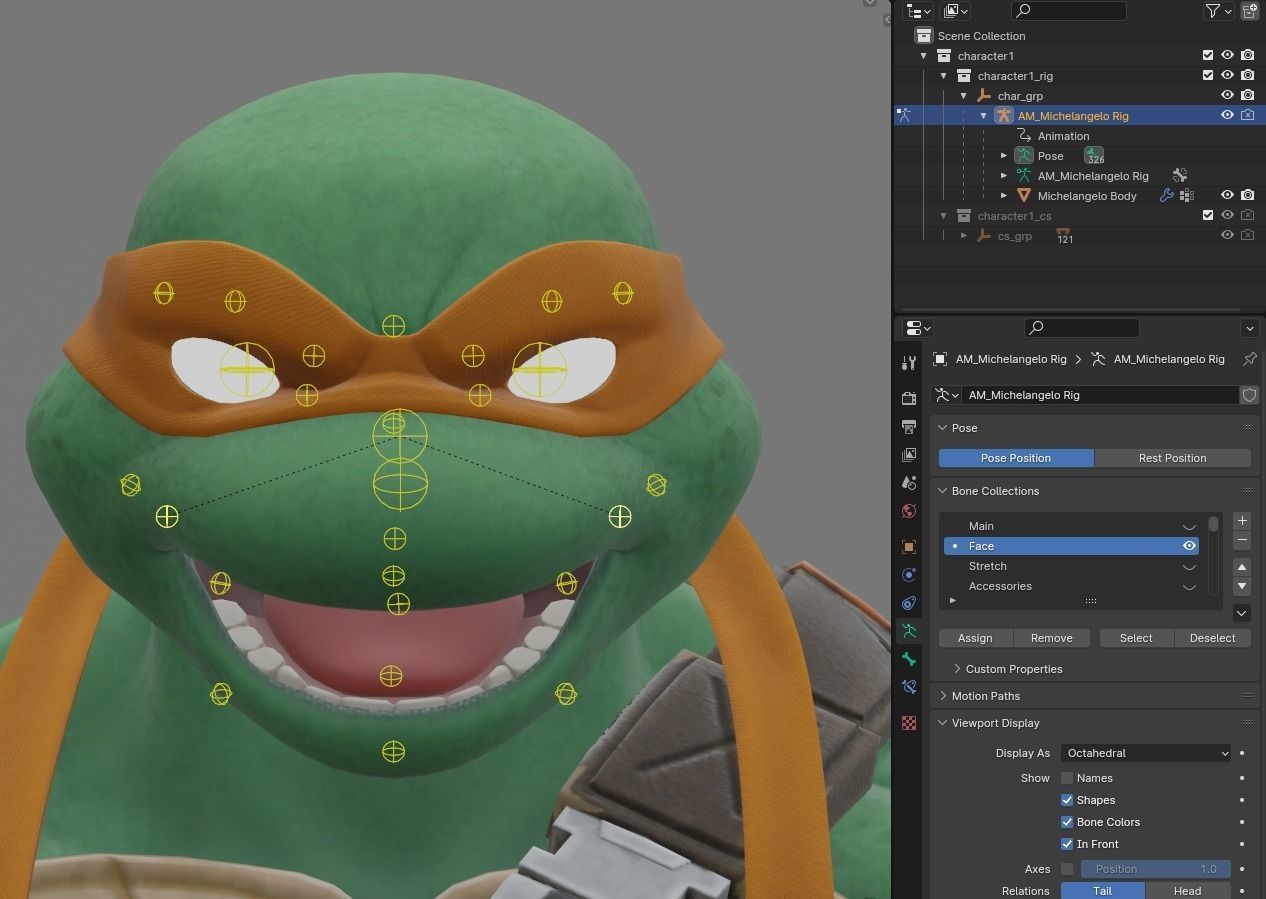1266x899 pixels.
Task: Enable the Axes checkbox
Action: coord(1067,869)
